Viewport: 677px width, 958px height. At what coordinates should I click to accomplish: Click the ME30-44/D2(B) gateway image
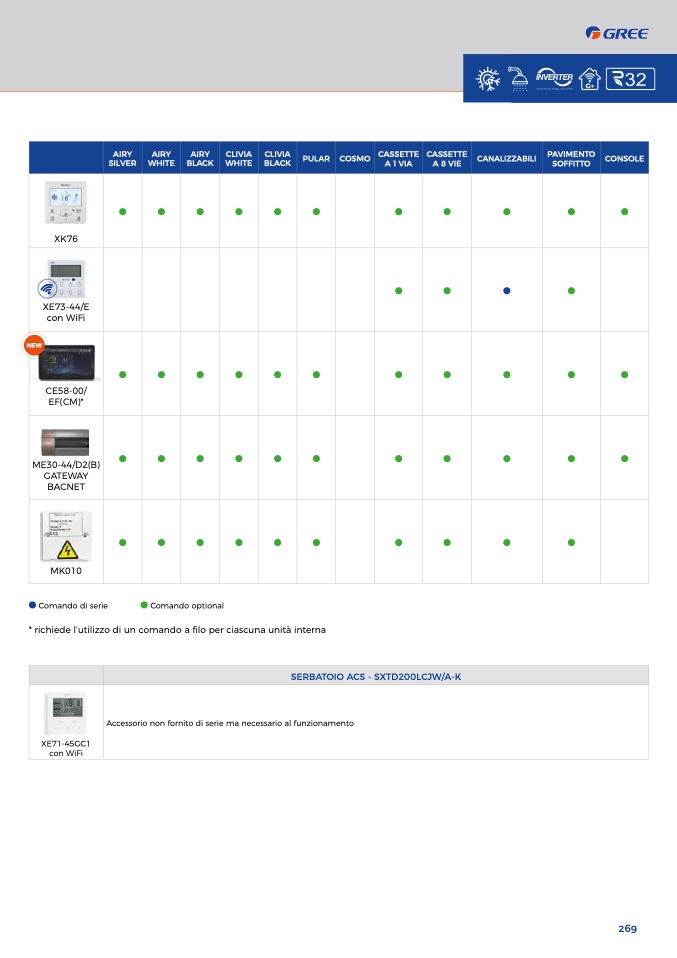[65, 442]
